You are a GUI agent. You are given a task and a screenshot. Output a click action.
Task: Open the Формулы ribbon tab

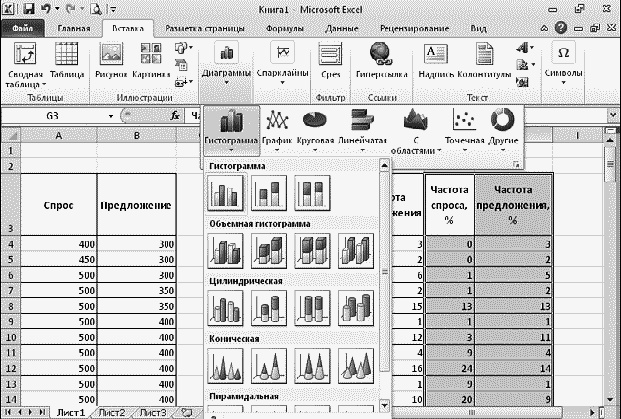pos(285,29)
